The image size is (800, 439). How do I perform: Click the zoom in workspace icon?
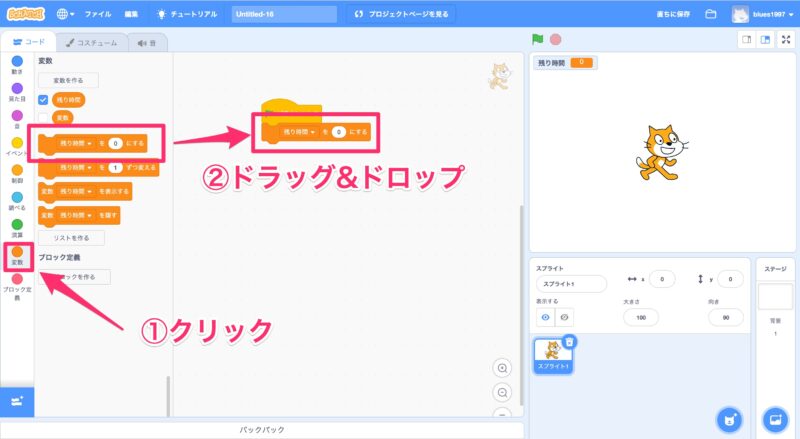pyautogui.click(x=502, y=368)
